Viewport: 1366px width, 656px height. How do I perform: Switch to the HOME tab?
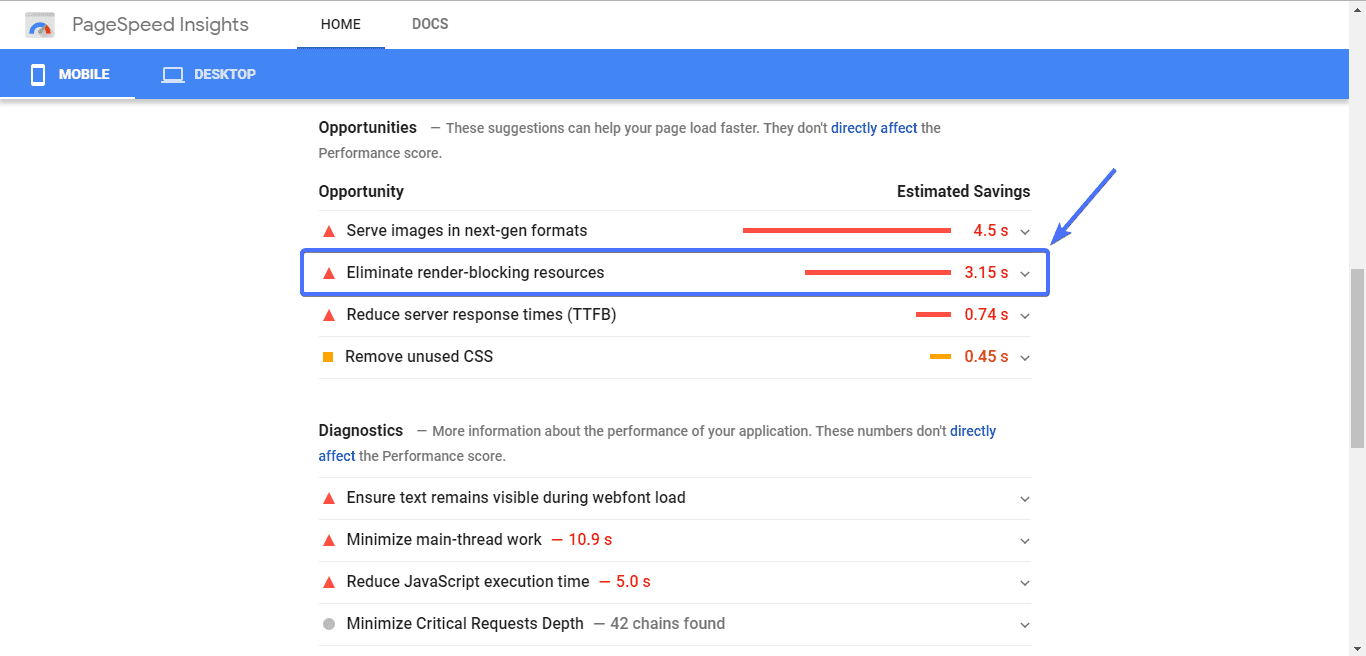click(x=340, y=24)
